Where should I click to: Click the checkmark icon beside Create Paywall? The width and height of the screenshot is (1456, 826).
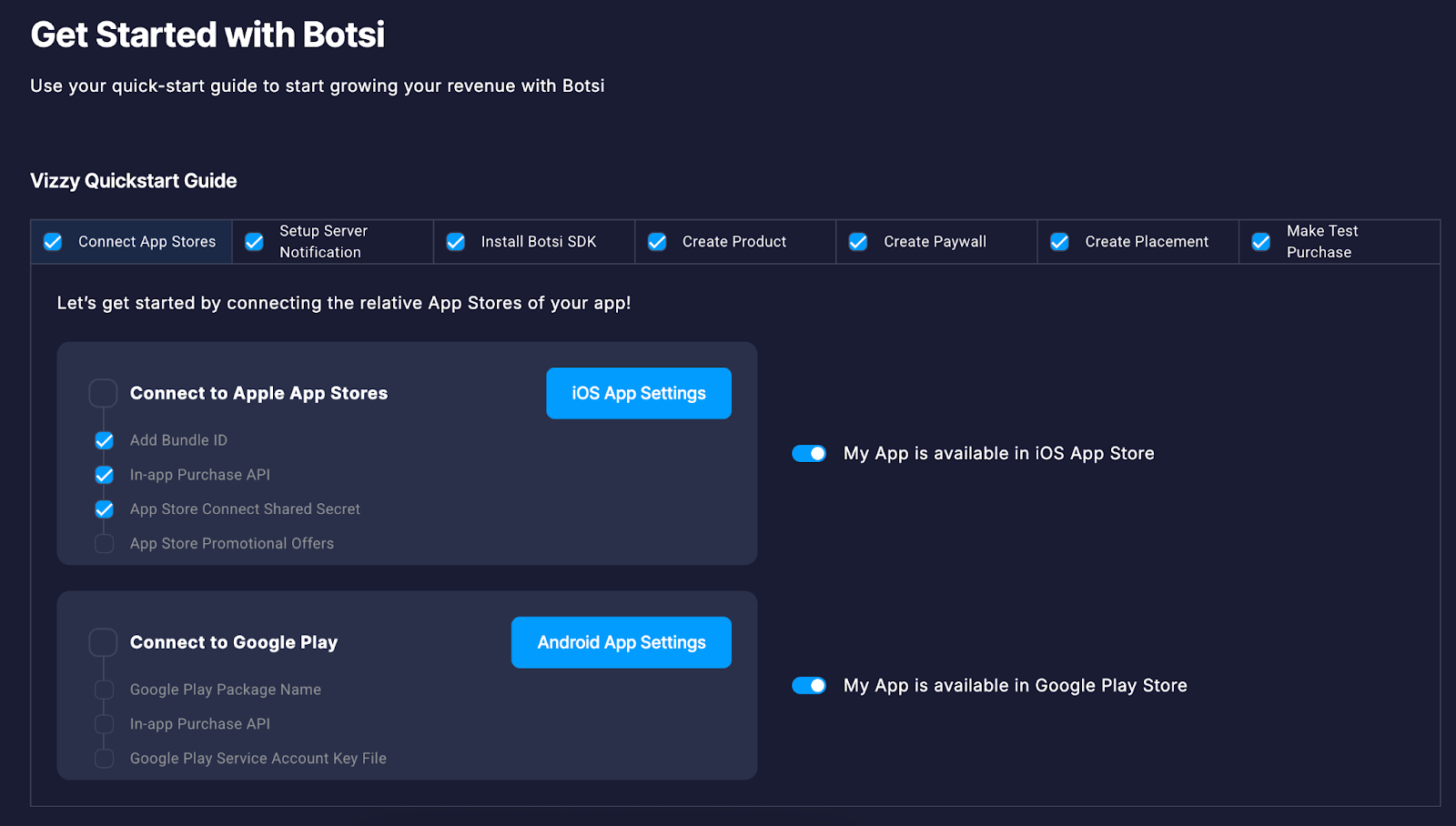coord(858,242)
